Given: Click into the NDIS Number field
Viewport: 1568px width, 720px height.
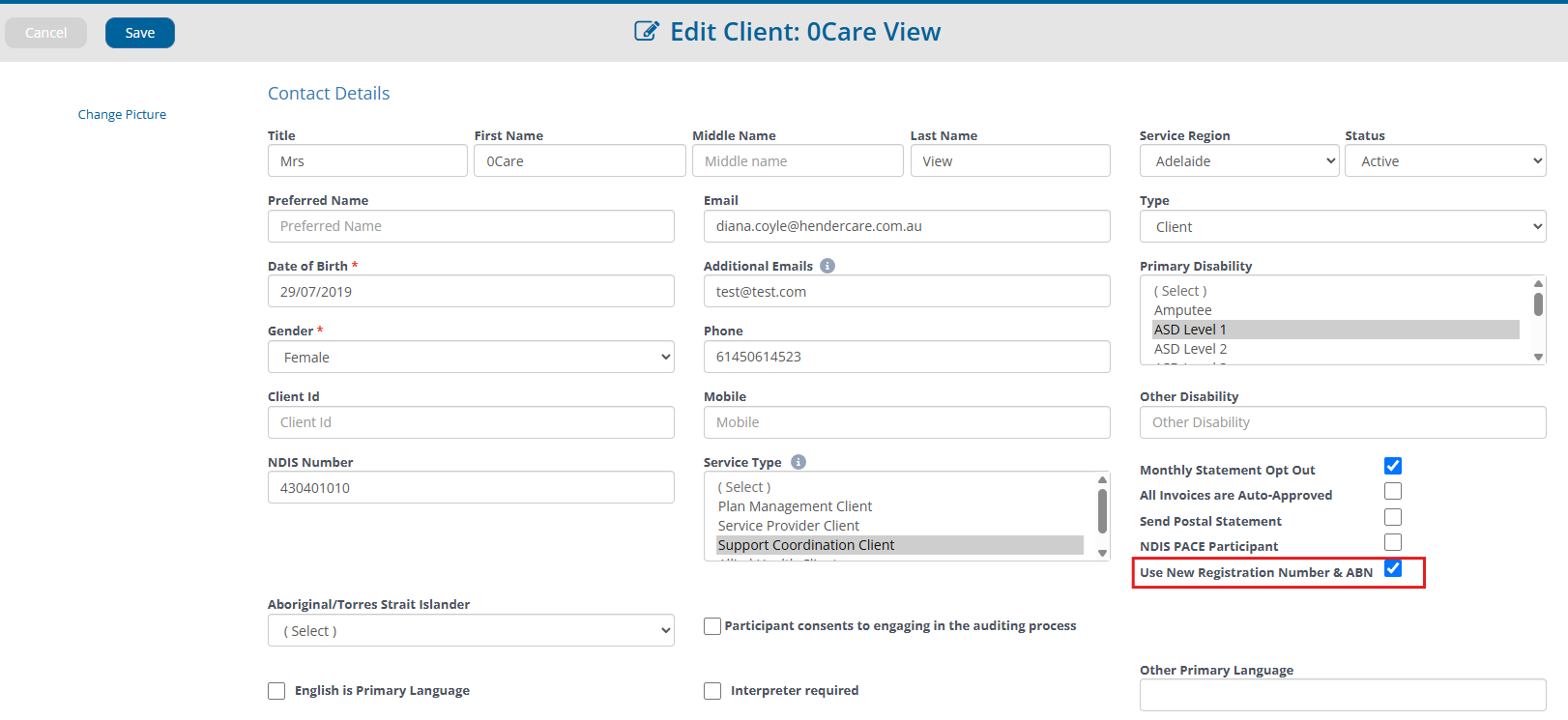Looking at the screenshot, I should tap(471, 488).
